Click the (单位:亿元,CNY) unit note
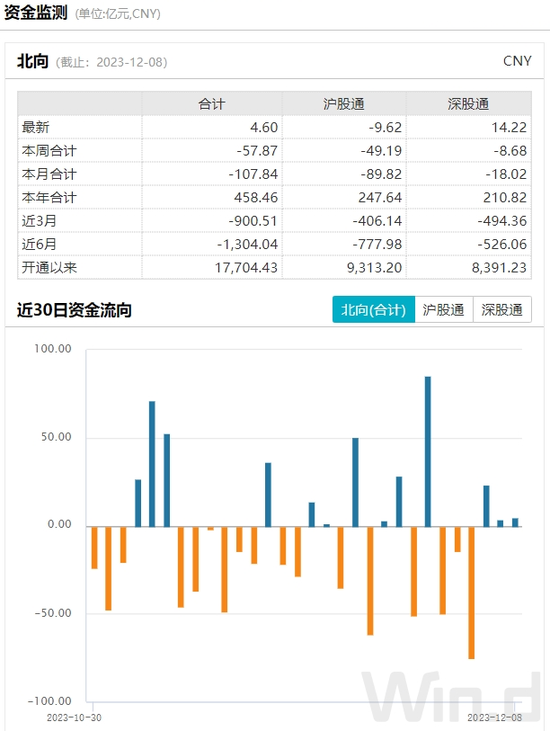The width and height of the screenshot is (550, 731). click(118, 14)
